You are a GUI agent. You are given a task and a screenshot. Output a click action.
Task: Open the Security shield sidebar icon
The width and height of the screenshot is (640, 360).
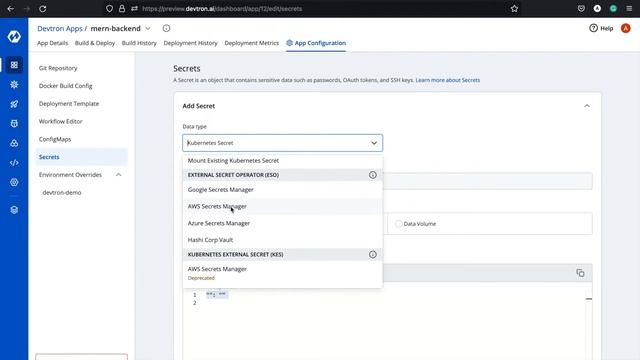click(x=14, y=124)
